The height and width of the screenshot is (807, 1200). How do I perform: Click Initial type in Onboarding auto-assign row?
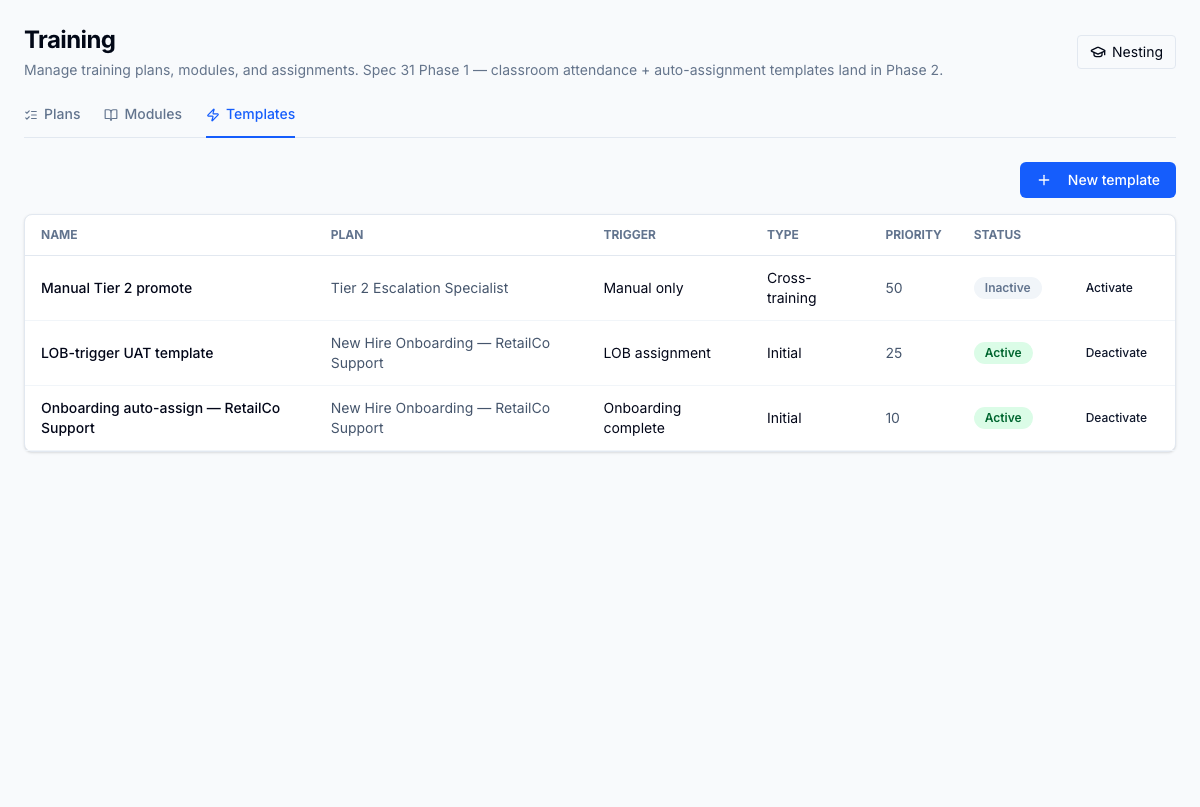[x=784, y=418]
